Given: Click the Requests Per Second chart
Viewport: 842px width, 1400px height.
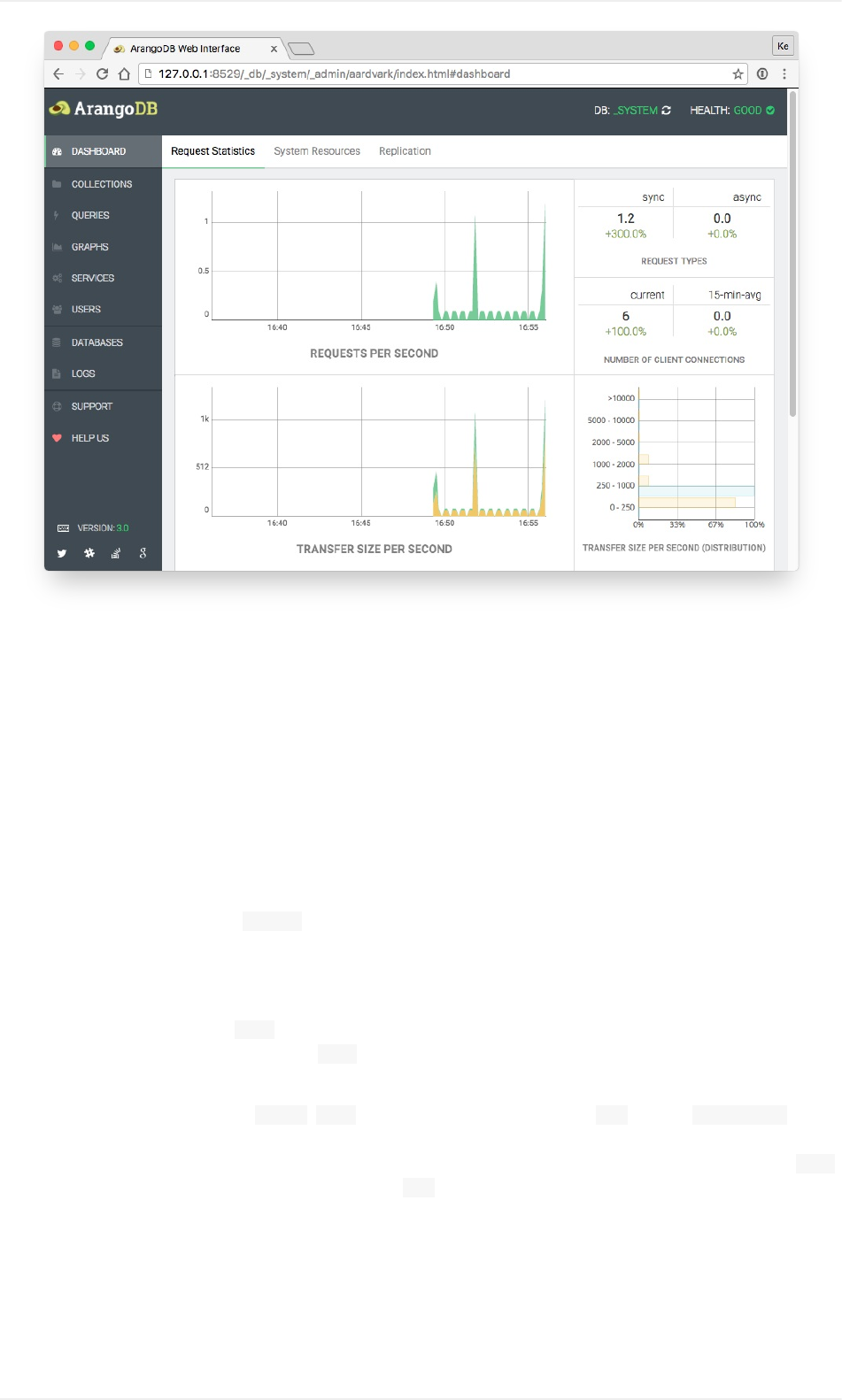Looking at the screenshot, I should point(379,256).
